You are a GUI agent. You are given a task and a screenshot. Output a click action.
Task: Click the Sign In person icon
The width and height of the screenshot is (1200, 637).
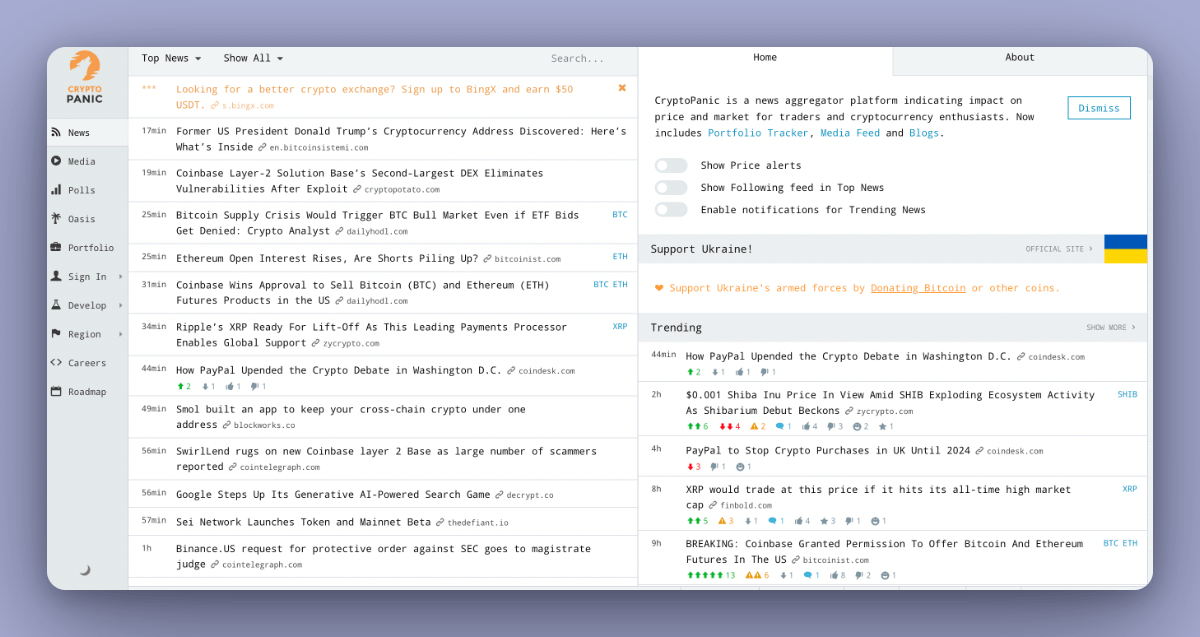56,276
